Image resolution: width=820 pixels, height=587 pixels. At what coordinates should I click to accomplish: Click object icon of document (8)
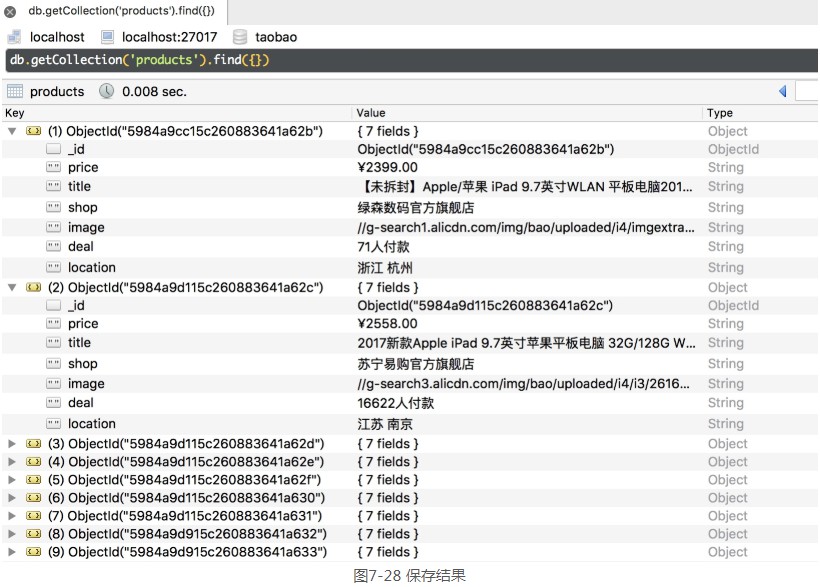[x=33, y=534]
